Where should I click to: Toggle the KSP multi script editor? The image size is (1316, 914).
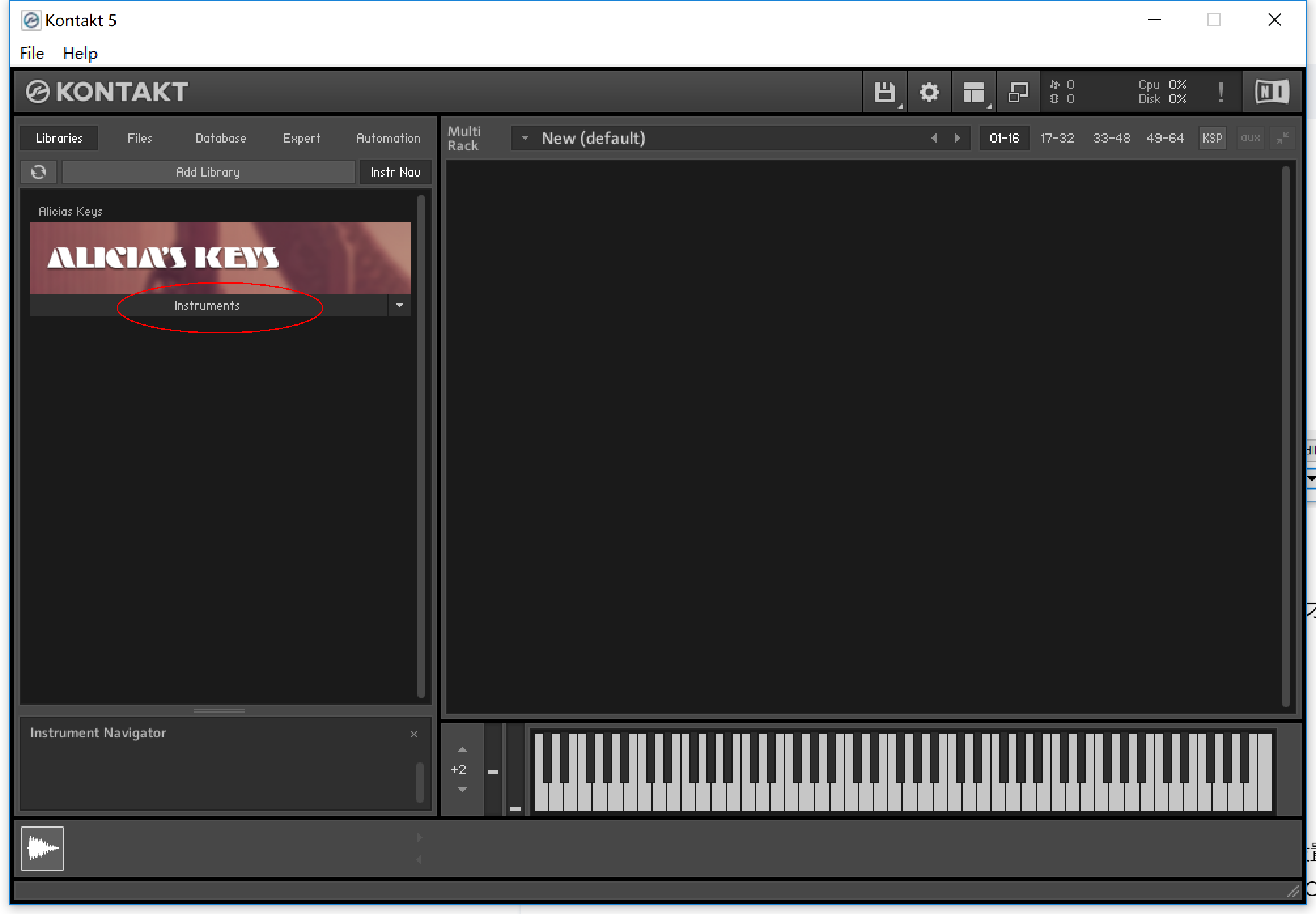point(1212,138)
